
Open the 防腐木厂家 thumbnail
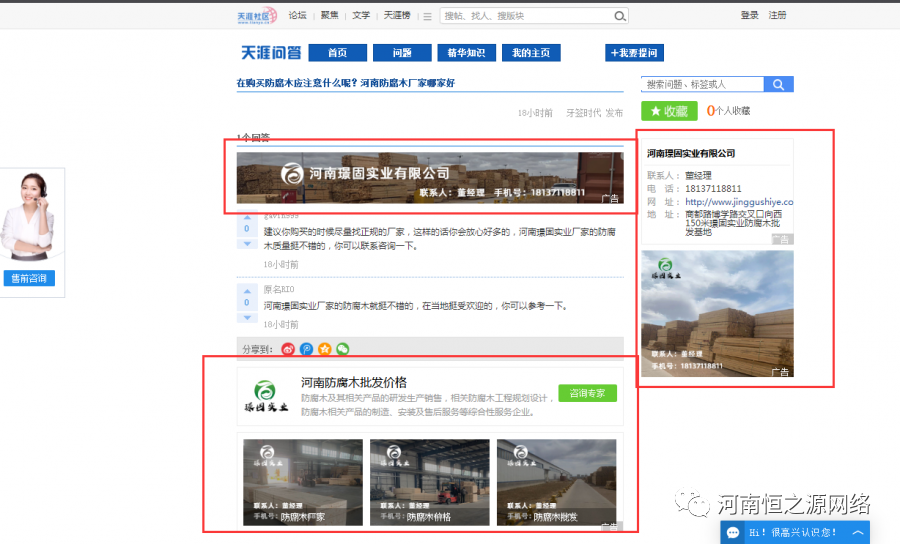pos(303,482)
